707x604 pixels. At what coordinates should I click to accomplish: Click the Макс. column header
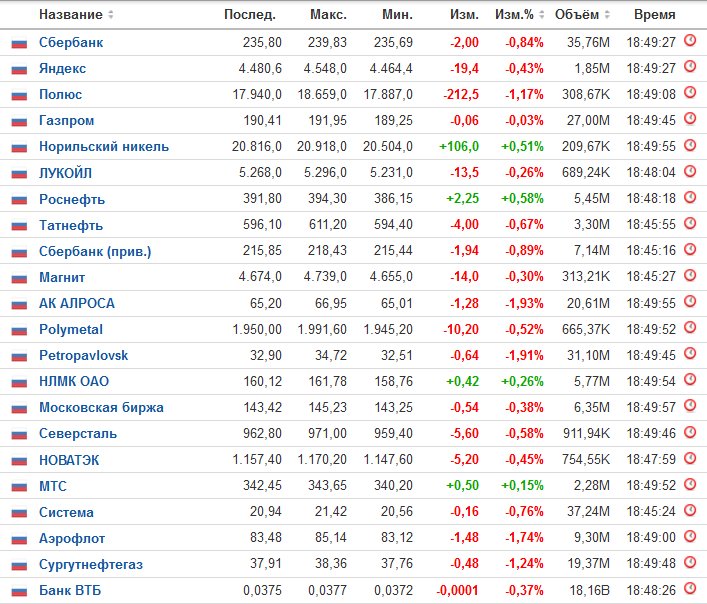(x=328, y=14)
